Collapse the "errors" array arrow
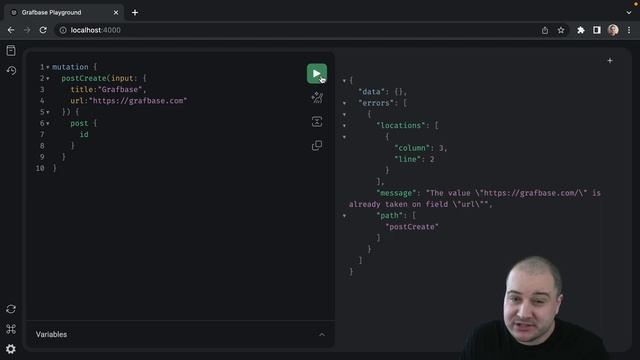640x360 pixels. 344,103
